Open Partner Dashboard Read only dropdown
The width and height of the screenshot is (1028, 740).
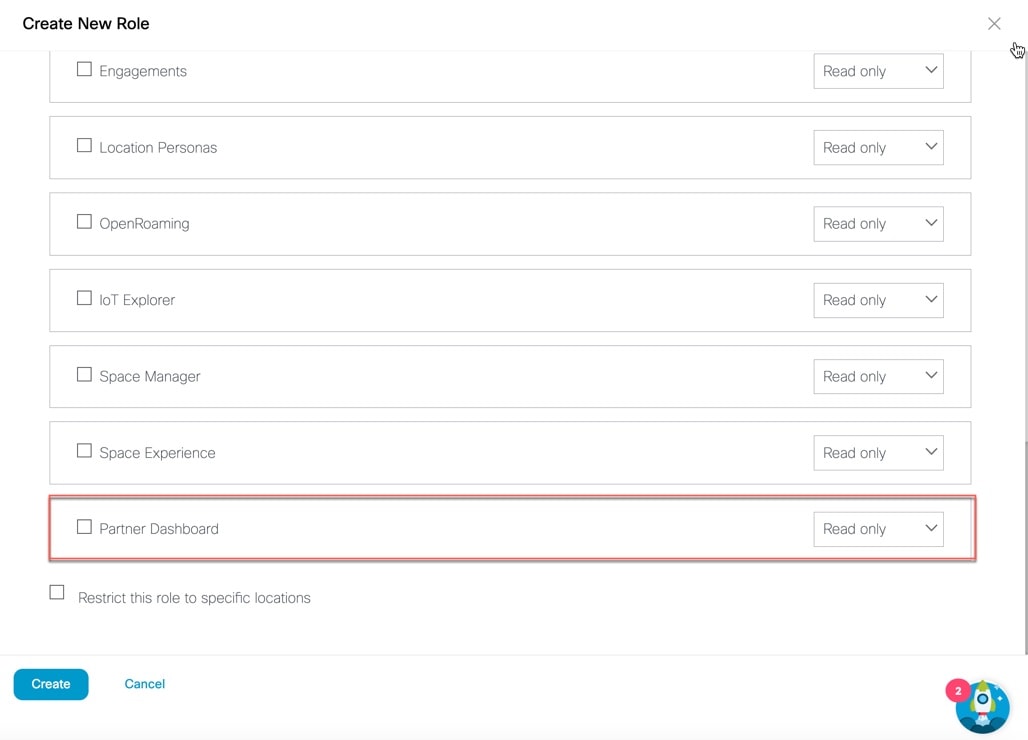[x=879, y=529]
